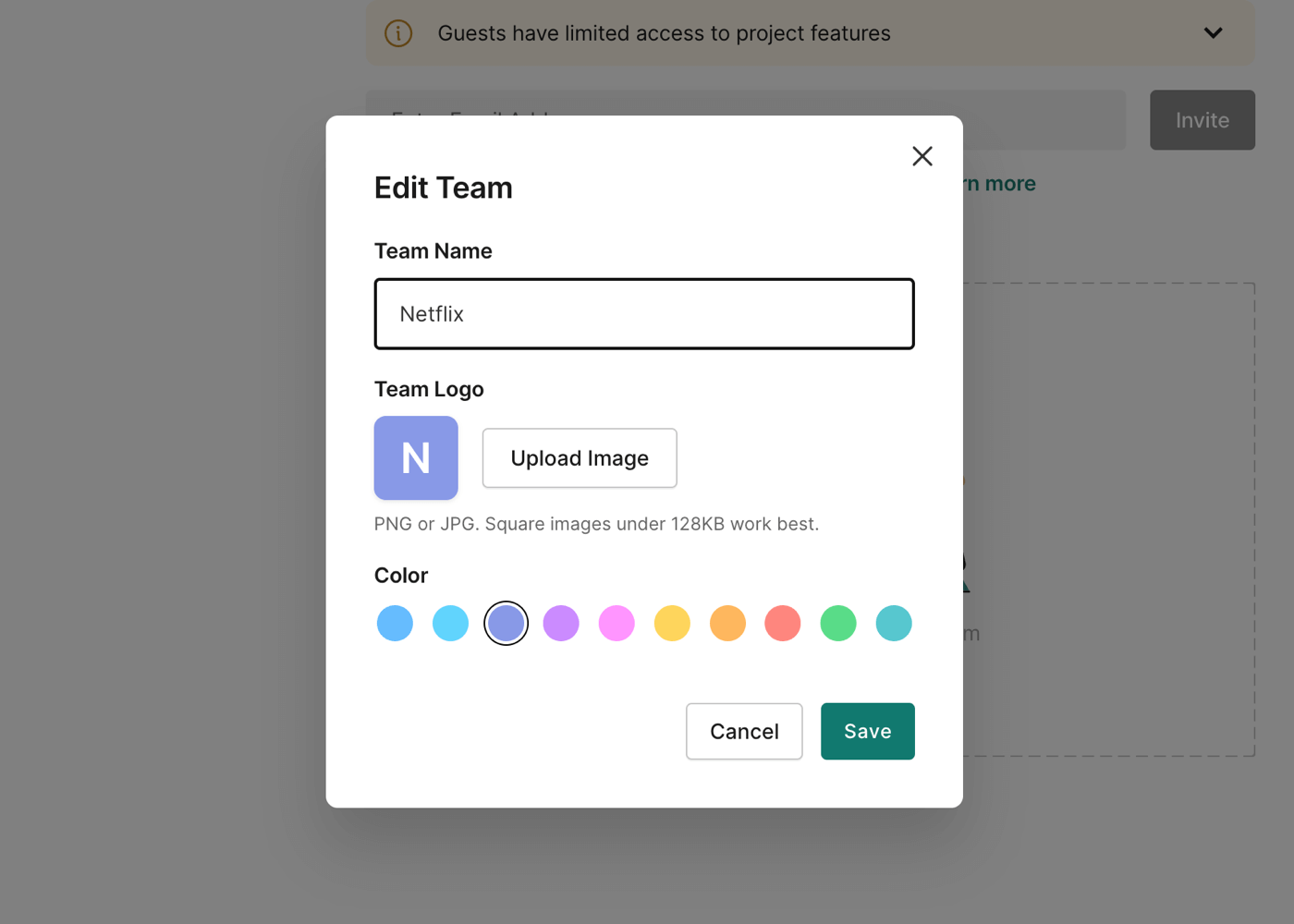1294x924 pixels.
Task: Save the team changes
Action: (867, 732)
